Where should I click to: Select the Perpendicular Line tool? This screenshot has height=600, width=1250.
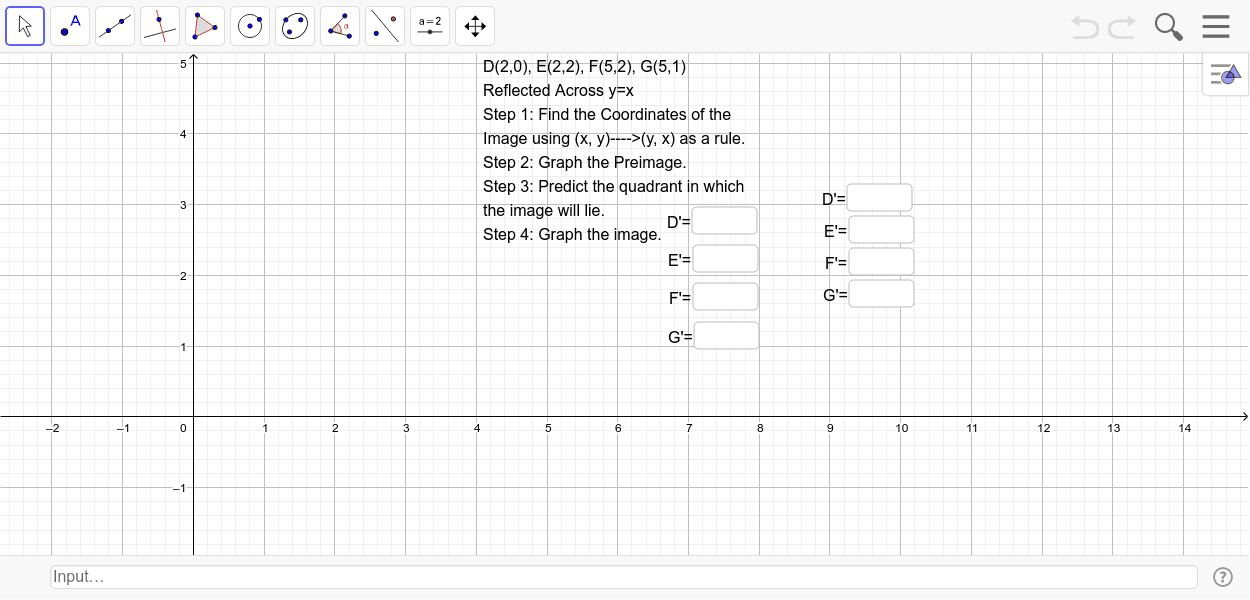160,26
